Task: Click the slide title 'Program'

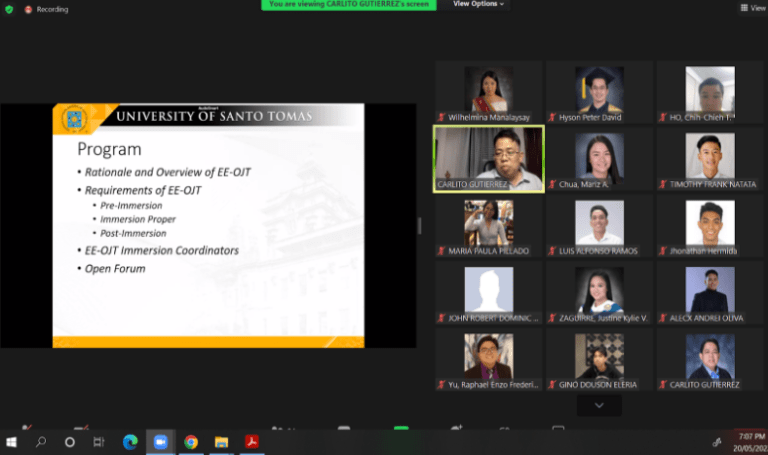Action: (x=109, y=149)
